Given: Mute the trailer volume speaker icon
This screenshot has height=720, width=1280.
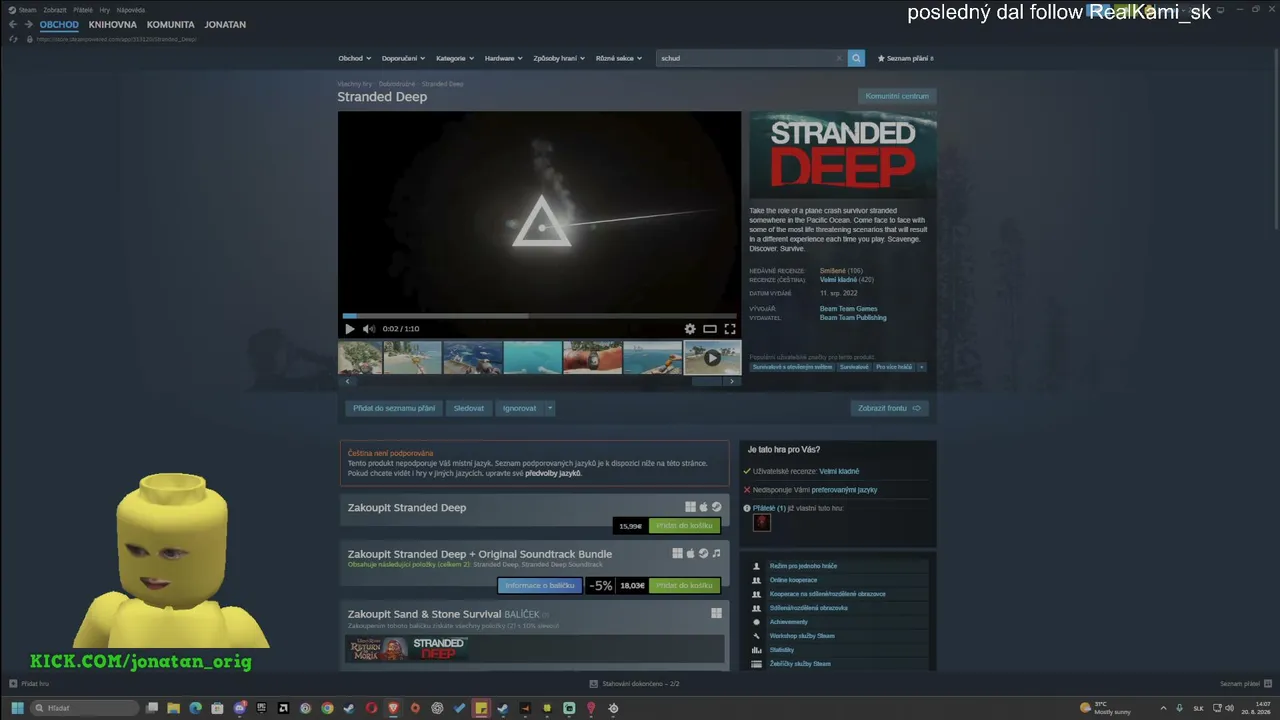Looking at the screenshot, I should click(368, 329).
